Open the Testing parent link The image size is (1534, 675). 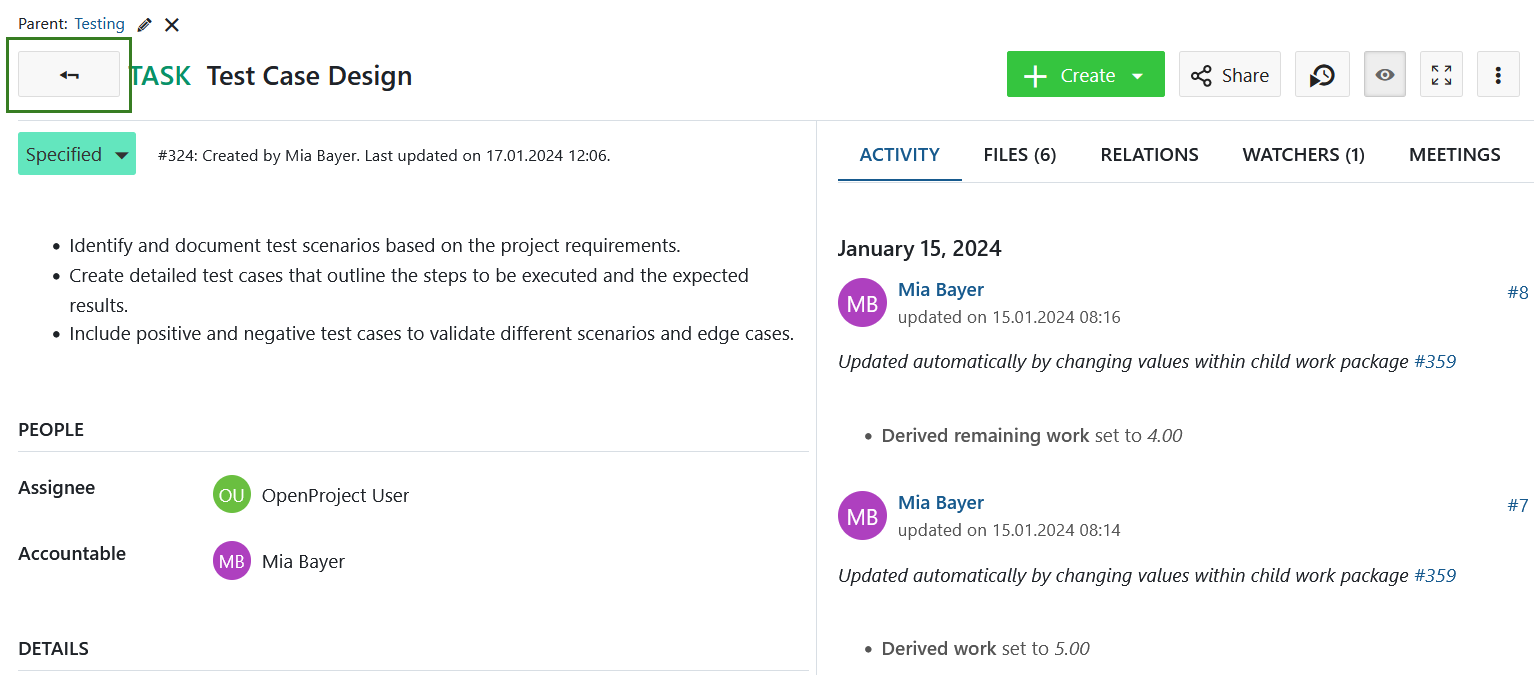click(x=99, y=24)
